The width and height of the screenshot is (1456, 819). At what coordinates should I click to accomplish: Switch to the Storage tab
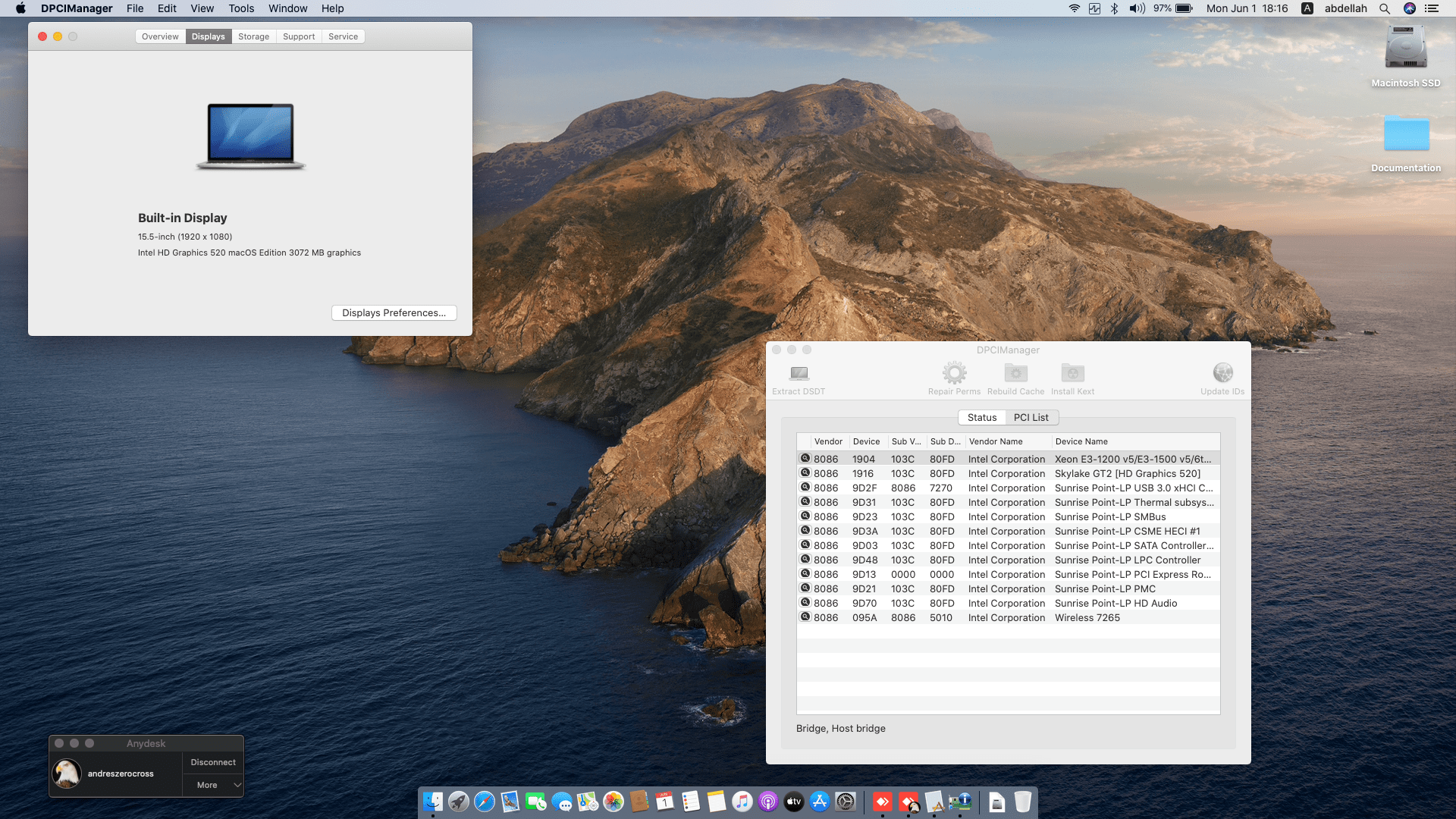(253, 36)
